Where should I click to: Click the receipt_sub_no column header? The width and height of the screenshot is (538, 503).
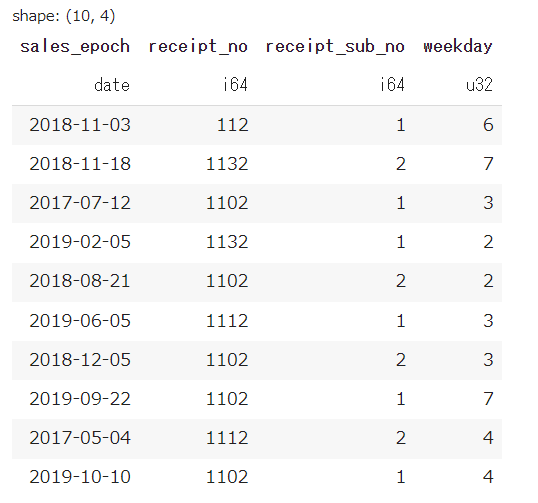pos(335,47)
